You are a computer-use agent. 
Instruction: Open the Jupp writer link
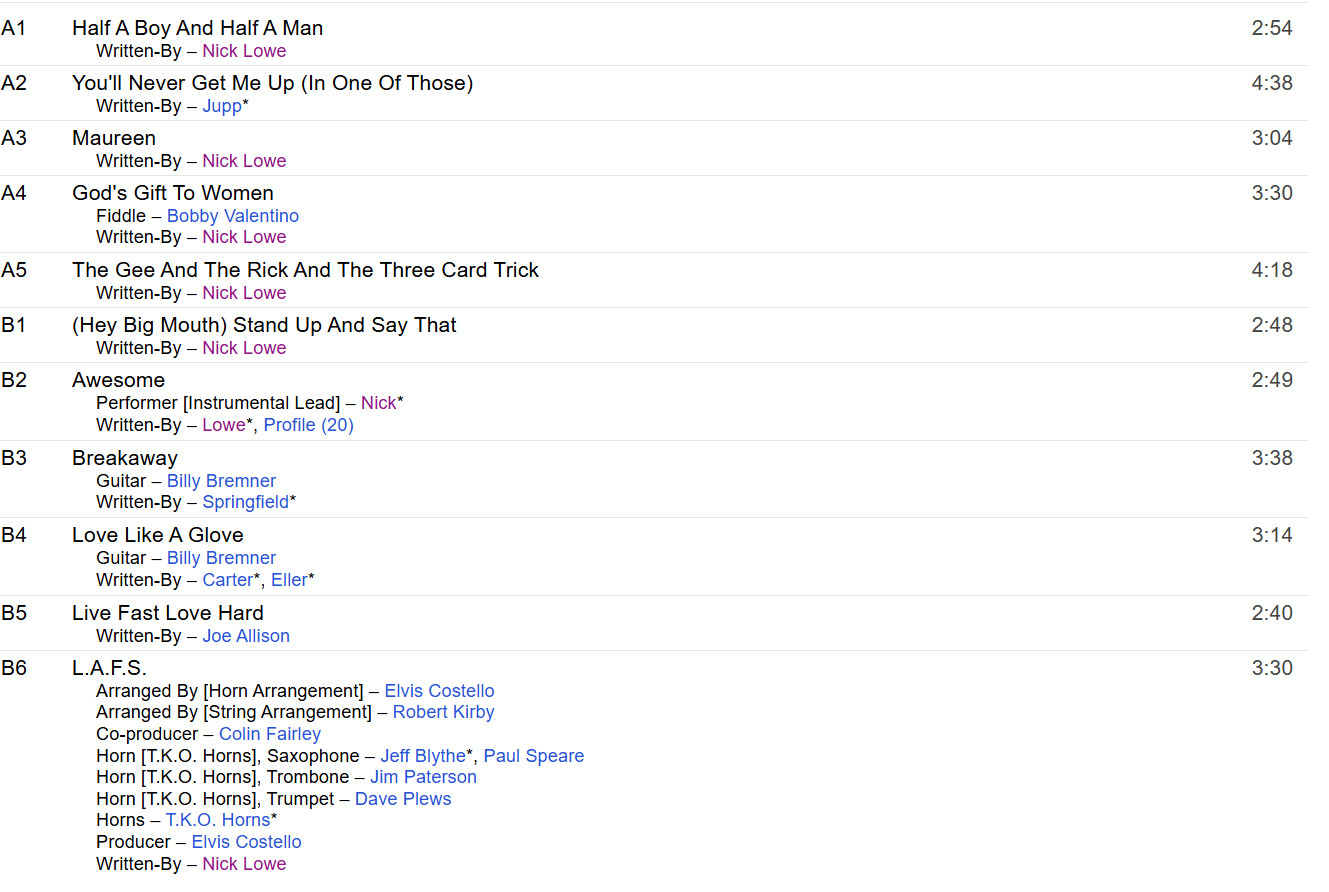click(x=222, y=106)
